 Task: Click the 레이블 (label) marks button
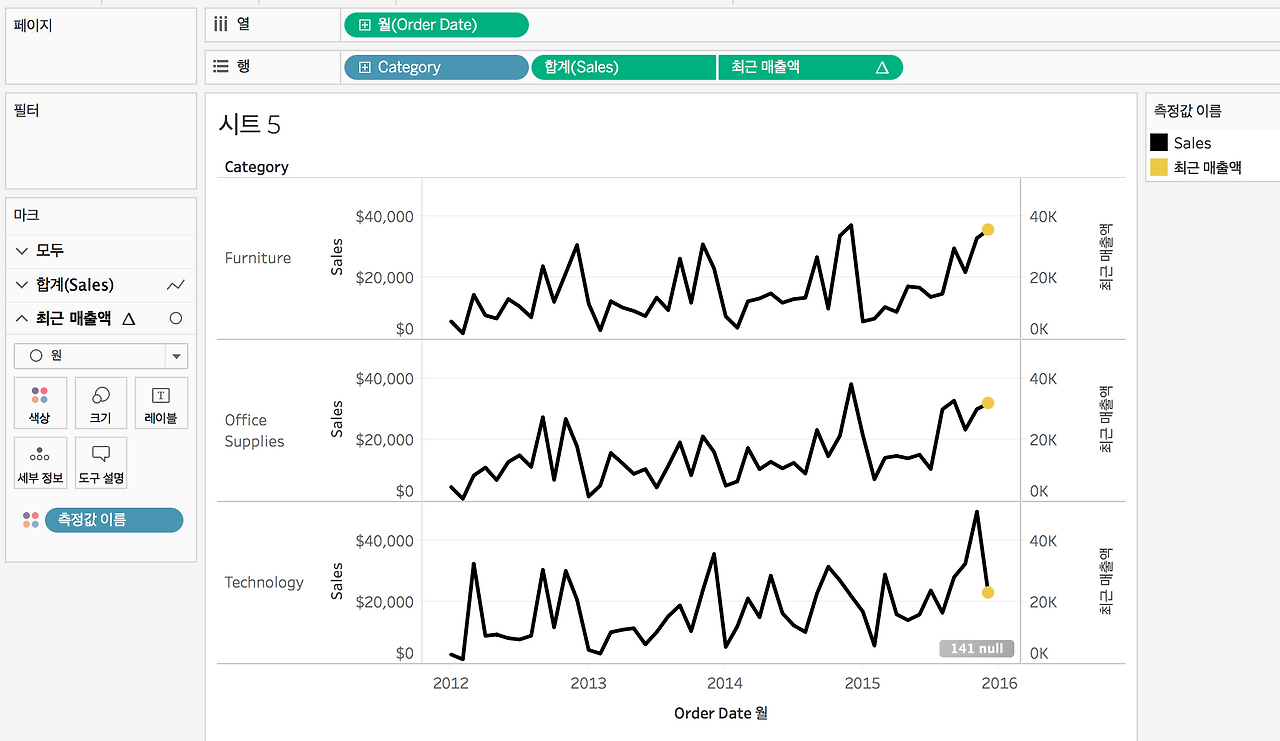(x=161, y=403)
